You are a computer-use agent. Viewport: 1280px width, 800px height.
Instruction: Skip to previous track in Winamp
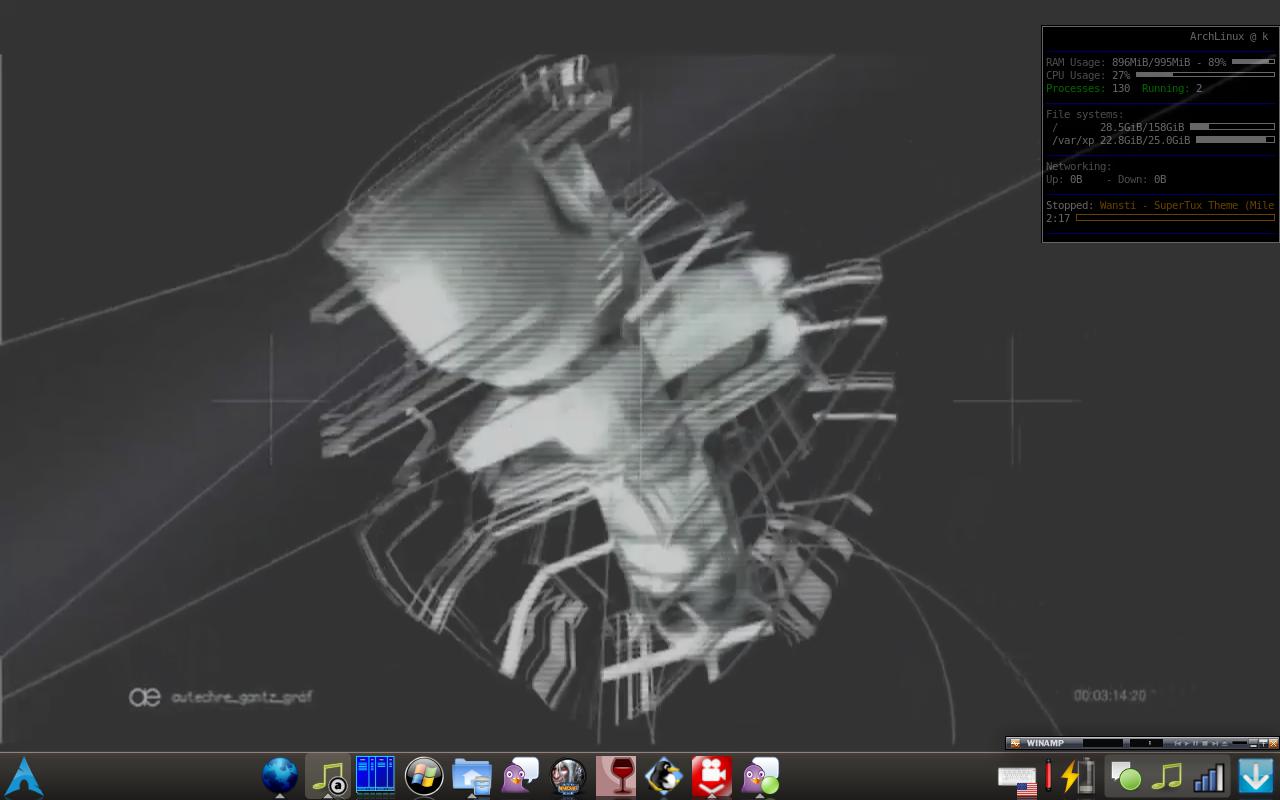click(1178, 743)
